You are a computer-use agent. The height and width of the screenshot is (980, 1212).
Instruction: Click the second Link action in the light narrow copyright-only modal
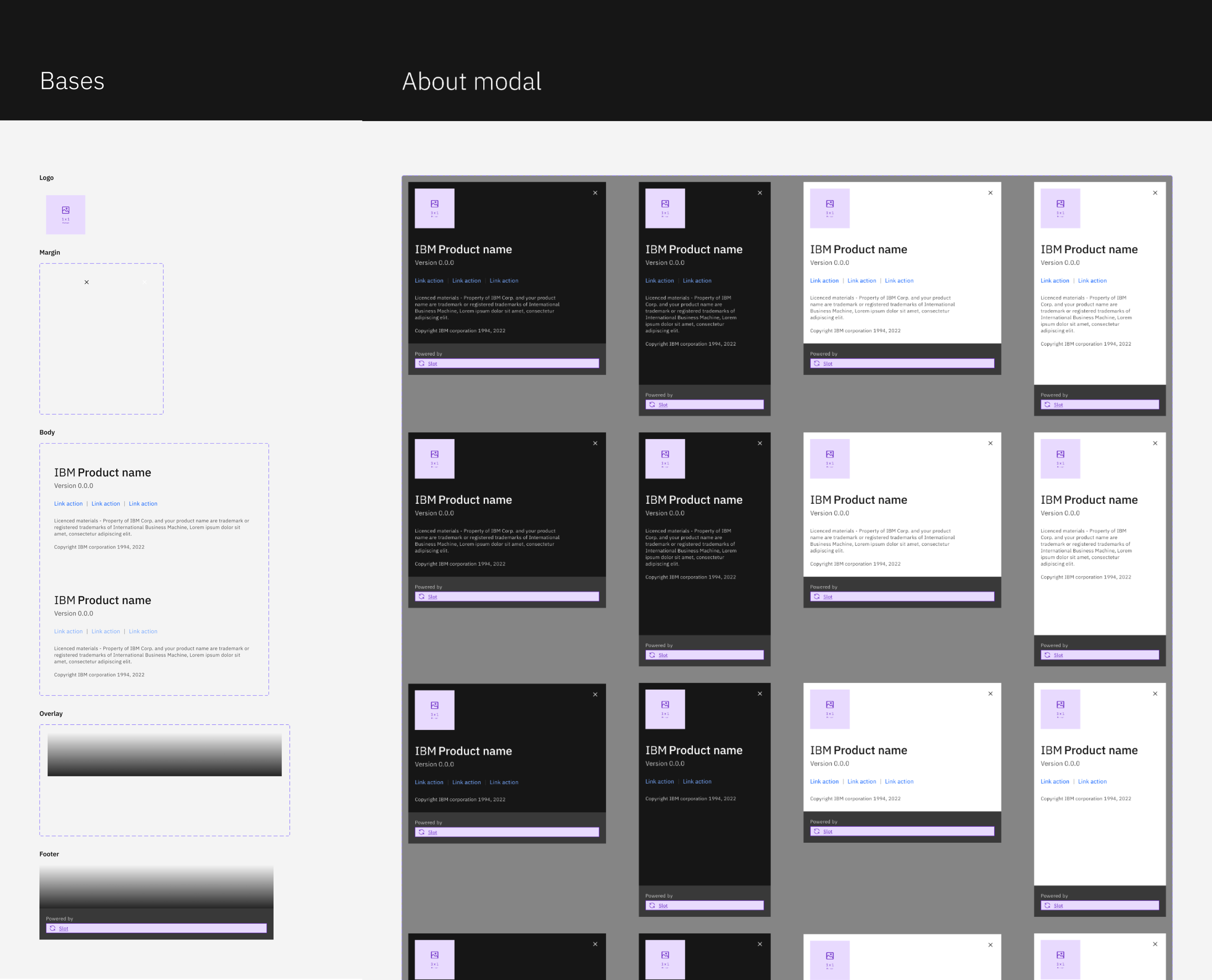coord(1092,781)
